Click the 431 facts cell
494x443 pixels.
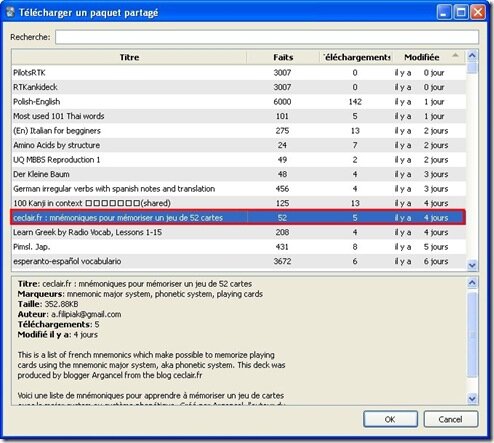click(282, 247)
